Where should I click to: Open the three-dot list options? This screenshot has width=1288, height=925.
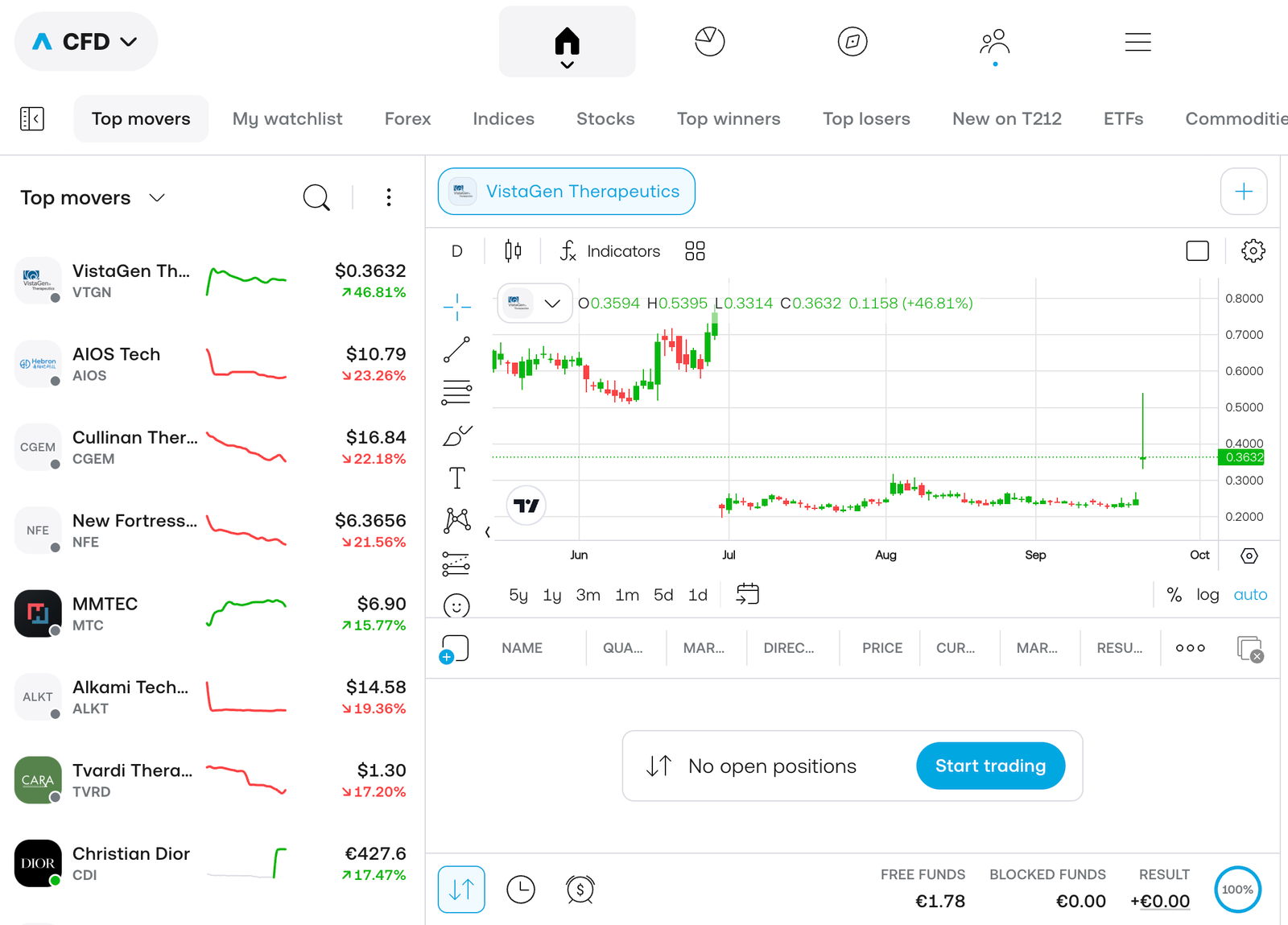[x=389, y=197]
